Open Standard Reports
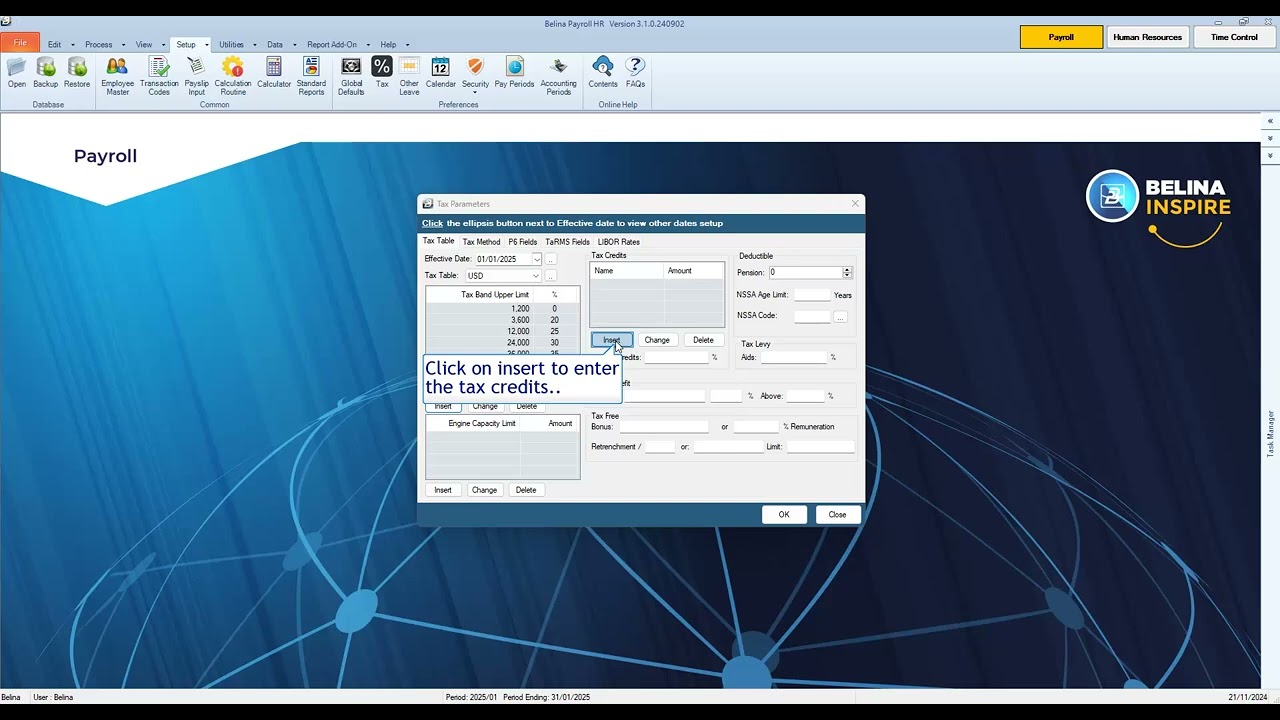Screen dimensions: 1280x720 [x=311, y=77]
